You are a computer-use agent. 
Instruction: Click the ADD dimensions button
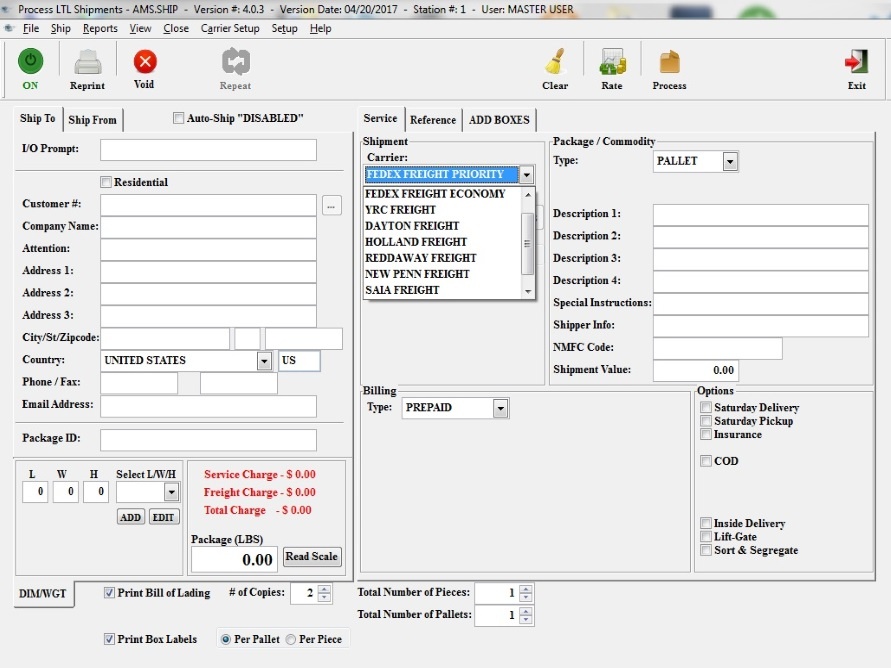[130, 517]
